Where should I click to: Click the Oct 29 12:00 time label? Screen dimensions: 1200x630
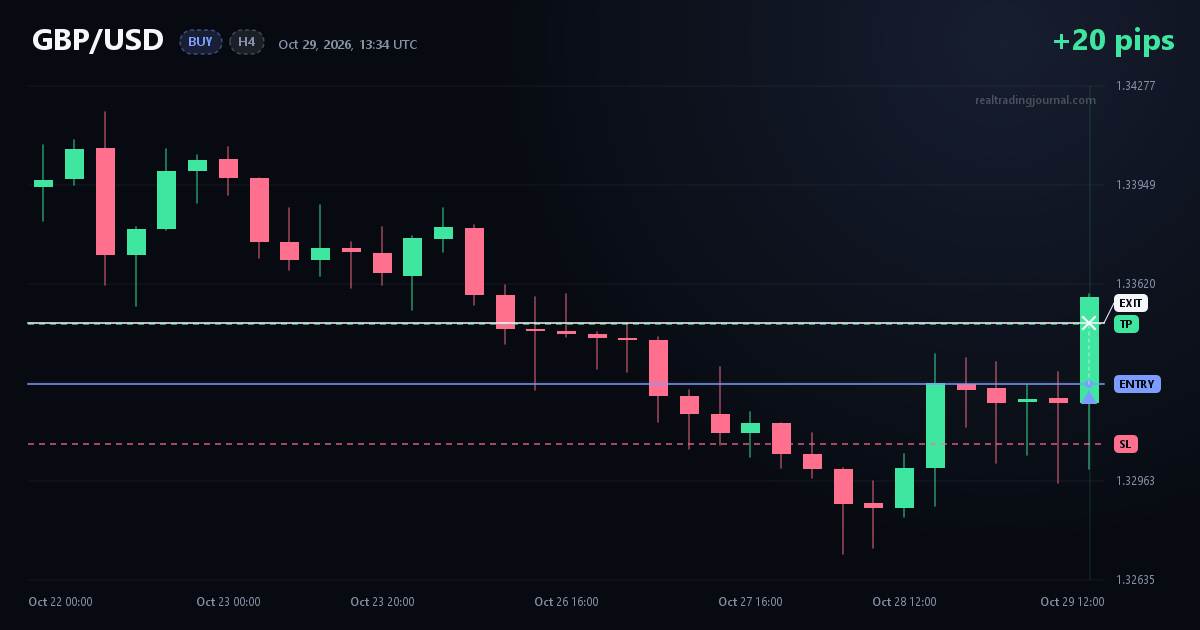click(x=1072, y=602)
